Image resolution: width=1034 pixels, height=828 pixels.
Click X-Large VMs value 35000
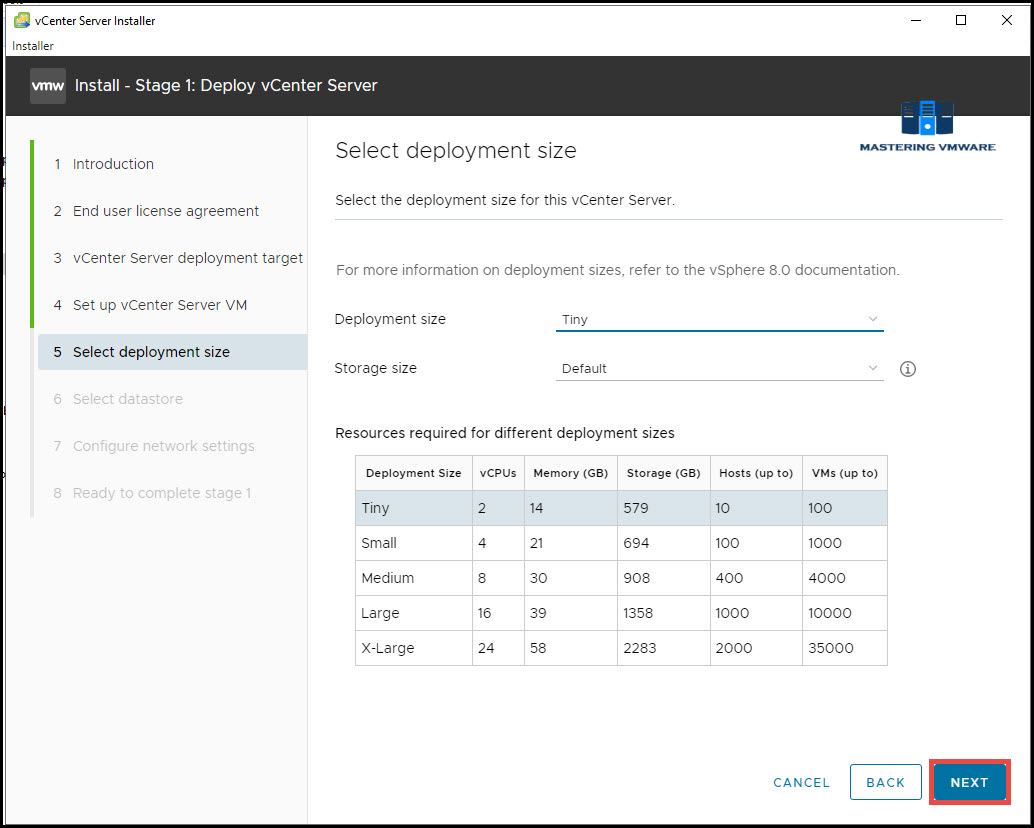click(x=831, y=648)
